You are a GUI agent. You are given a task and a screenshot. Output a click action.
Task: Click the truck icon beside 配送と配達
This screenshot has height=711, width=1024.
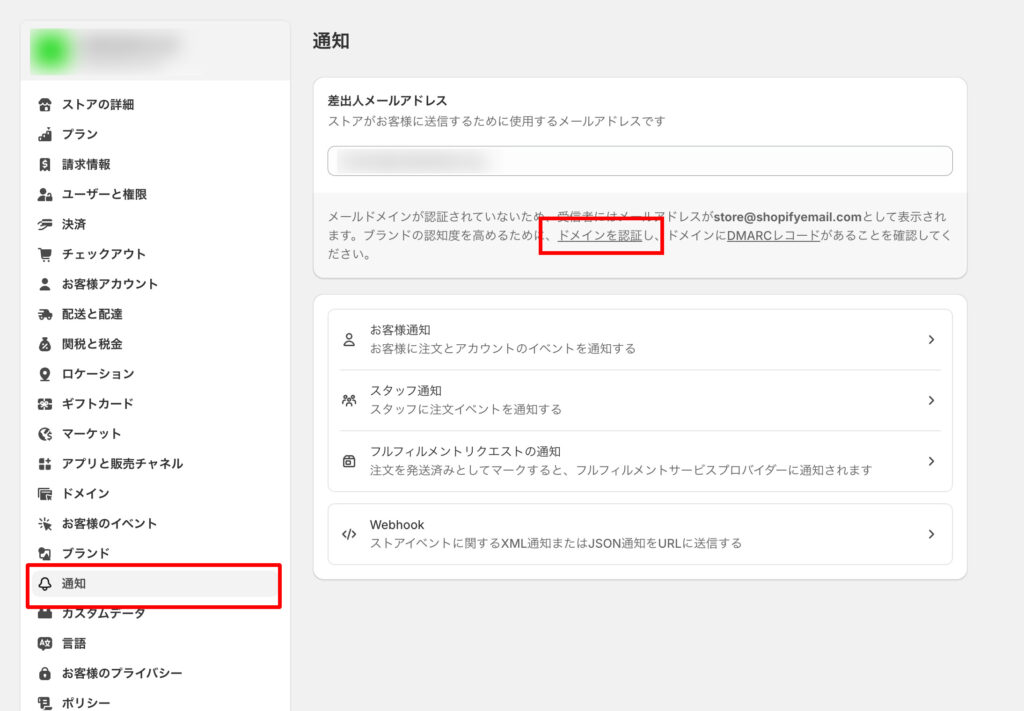tap(44, 314)
